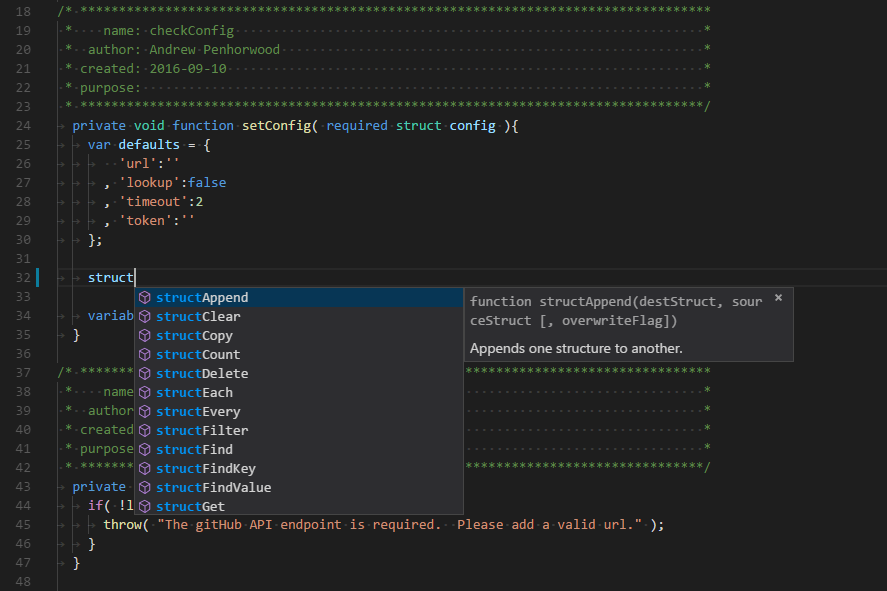
Task: Click the throw statement on line 45
Action: [122, 525]
